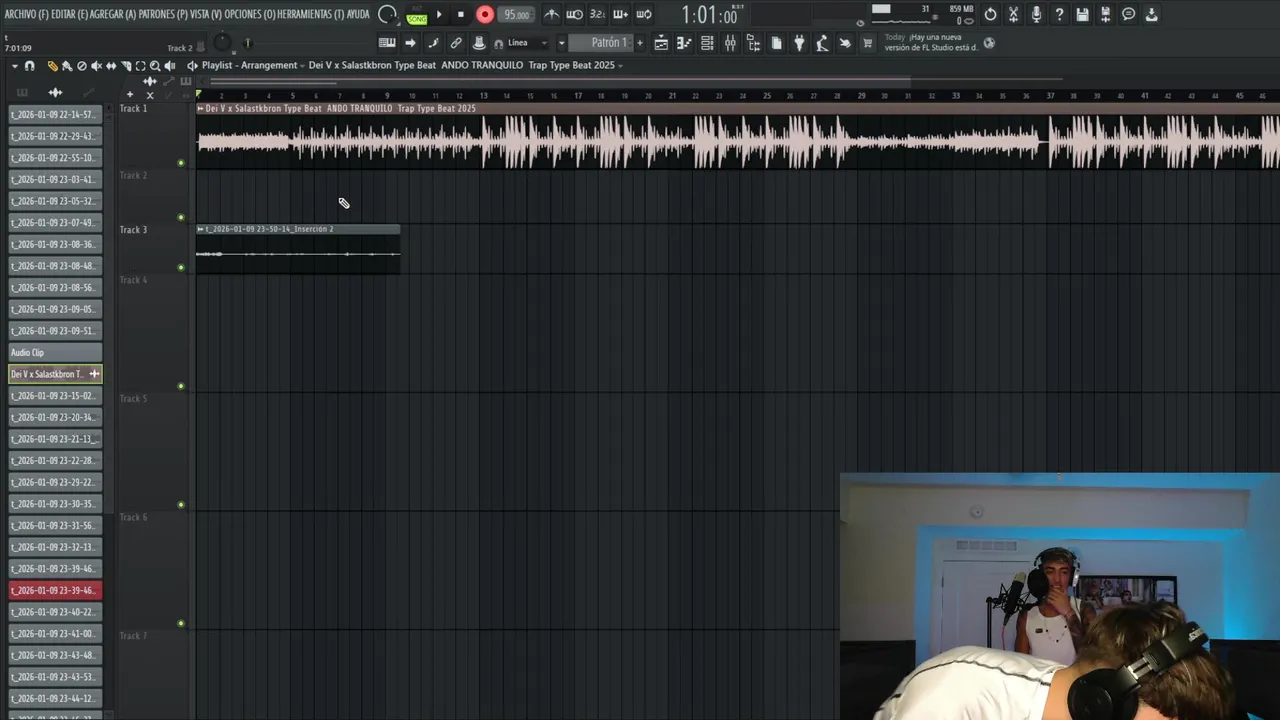Open the AYUDA menu
The height and width of the screenshot is (720, 1280).
[x=358, y=14]
